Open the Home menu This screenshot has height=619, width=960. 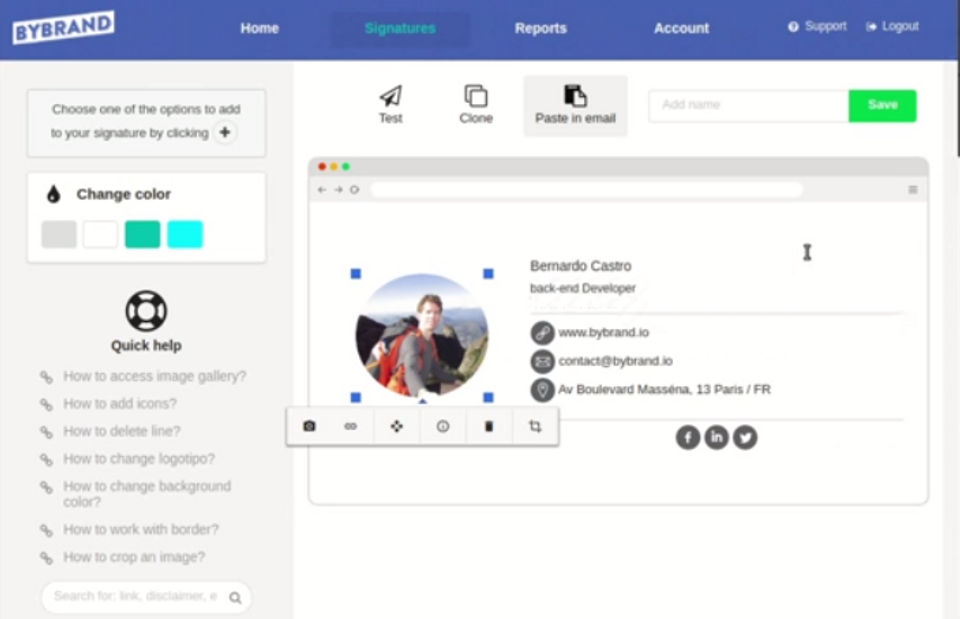(260, 28)
